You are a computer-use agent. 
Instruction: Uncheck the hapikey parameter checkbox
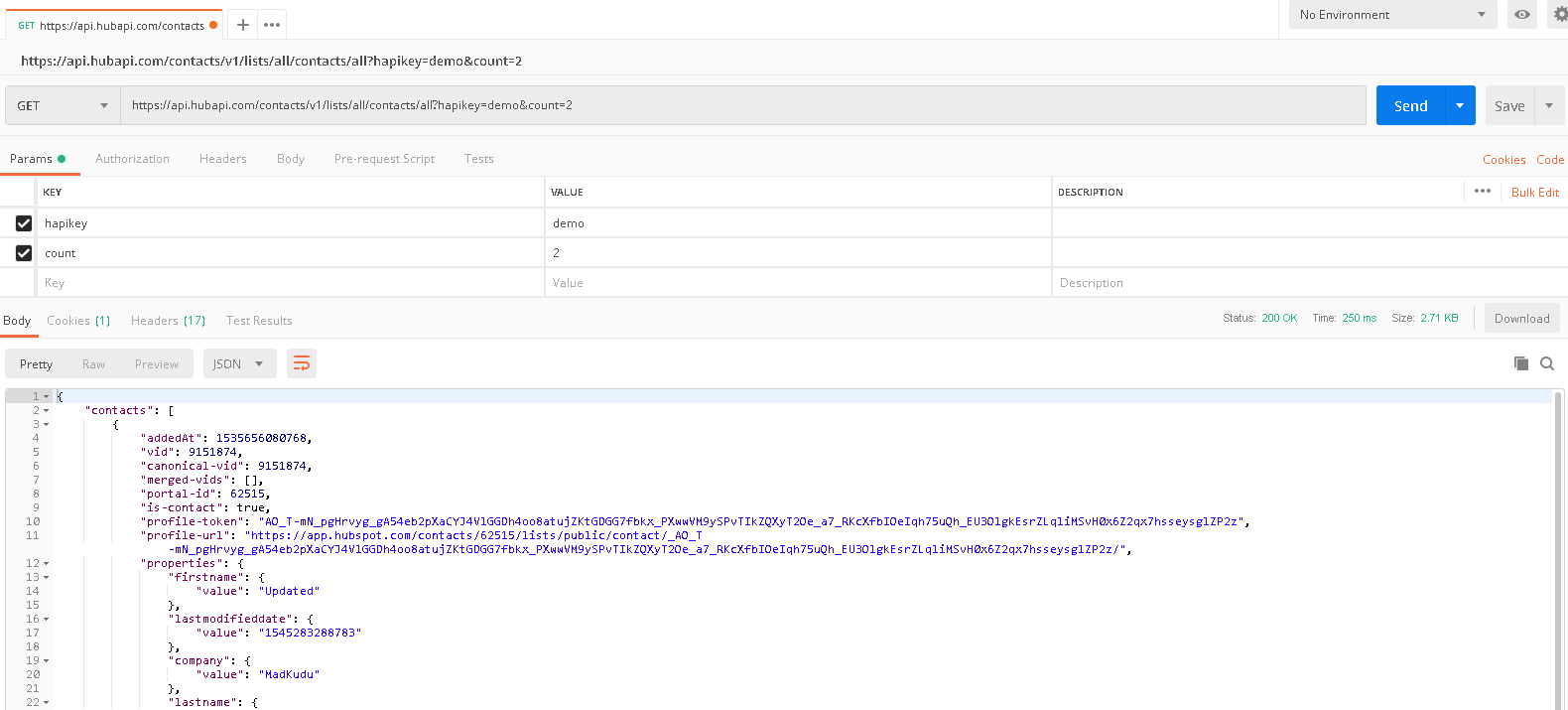coord(24,223)
